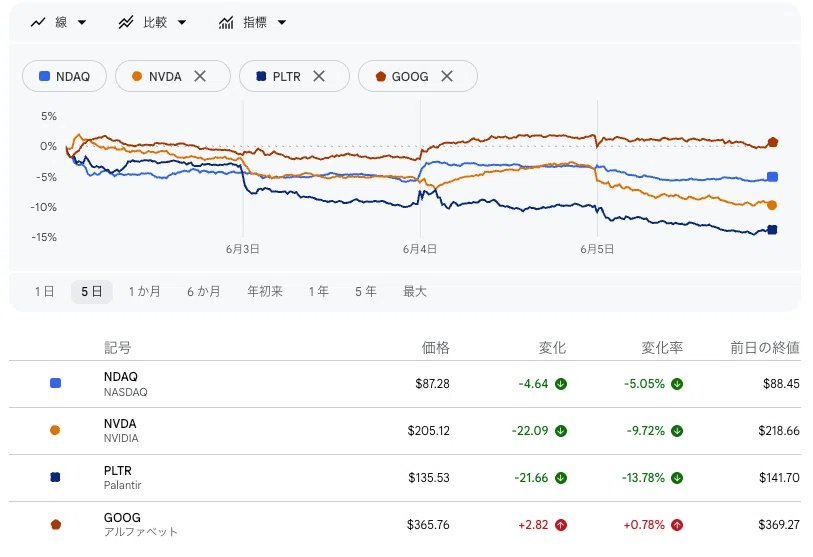813x557 pixels.
Task: Click the $365.76 price cell
Action: tap(428, 525)
